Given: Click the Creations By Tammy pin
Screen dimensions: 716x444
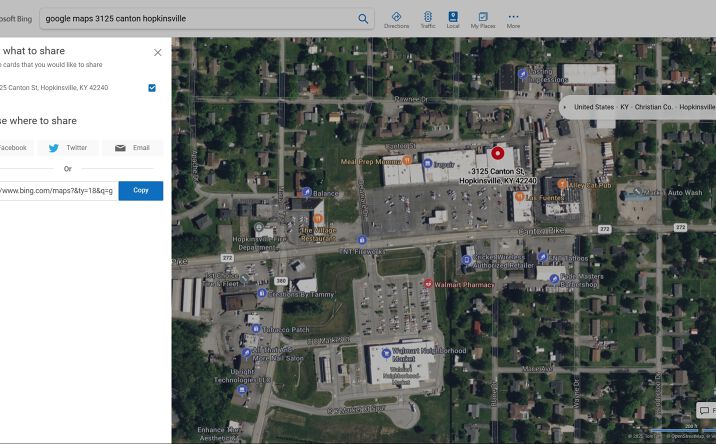Looking at the screenshot, I should pos(262,293).
